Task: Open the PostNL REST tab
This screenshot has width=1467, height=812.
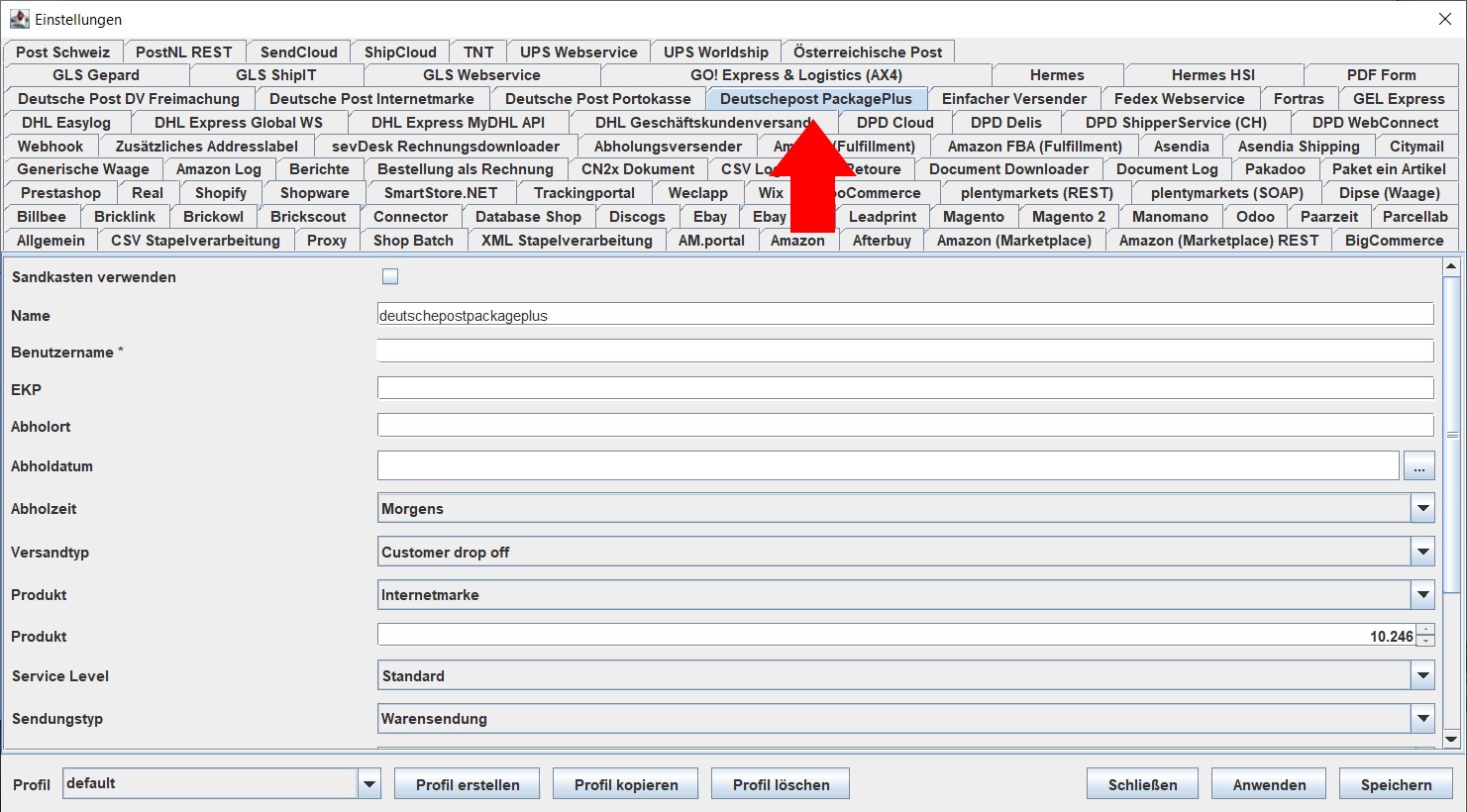Action: (184, 51)
